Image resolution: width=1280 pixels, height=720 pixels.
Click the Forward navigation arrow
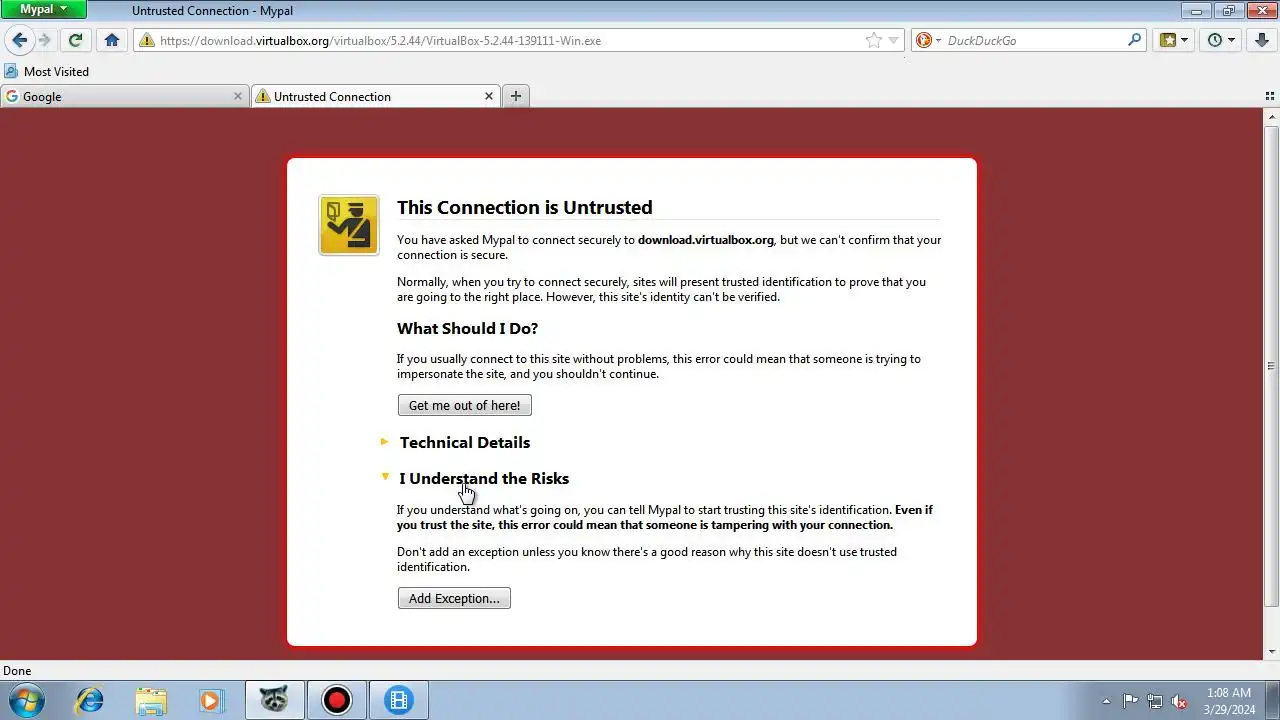point(45,40)
